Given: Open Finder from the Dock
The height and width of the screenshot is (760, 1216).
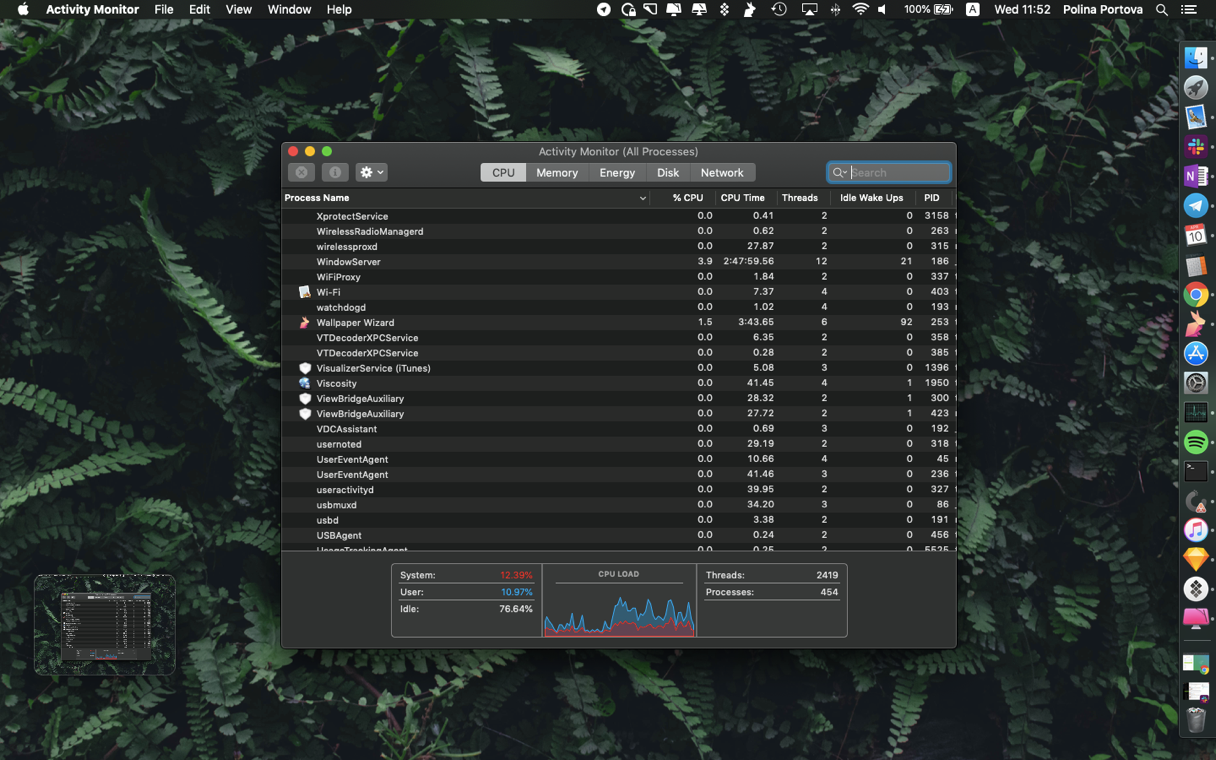Looking at the screenshot, I should coord(1196,59).
